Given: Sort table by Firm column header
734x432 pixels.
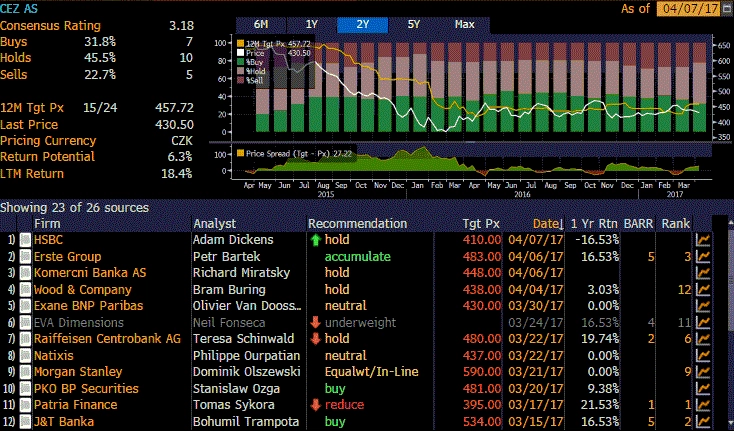Looking at the screenshot, I should tap(47, 224).
